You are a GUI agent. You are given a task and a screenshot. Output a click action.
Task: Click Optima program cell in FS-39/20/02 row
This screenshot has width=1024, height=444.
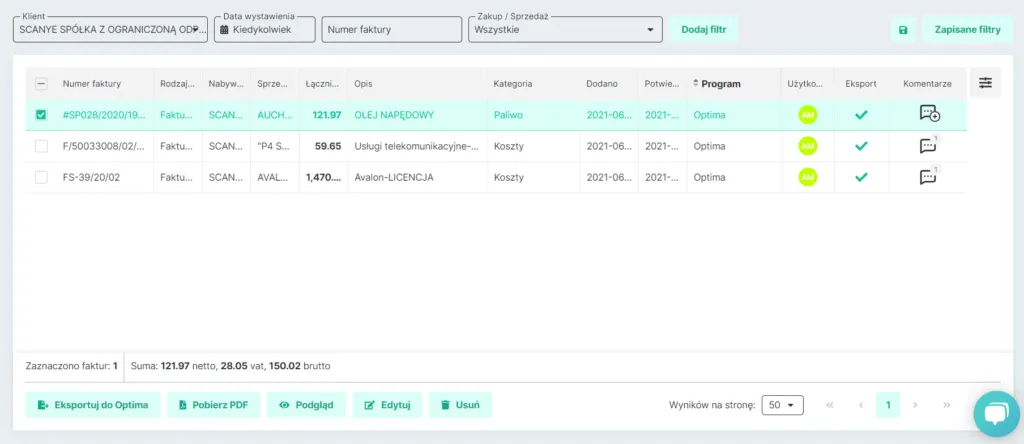point(709,177)
